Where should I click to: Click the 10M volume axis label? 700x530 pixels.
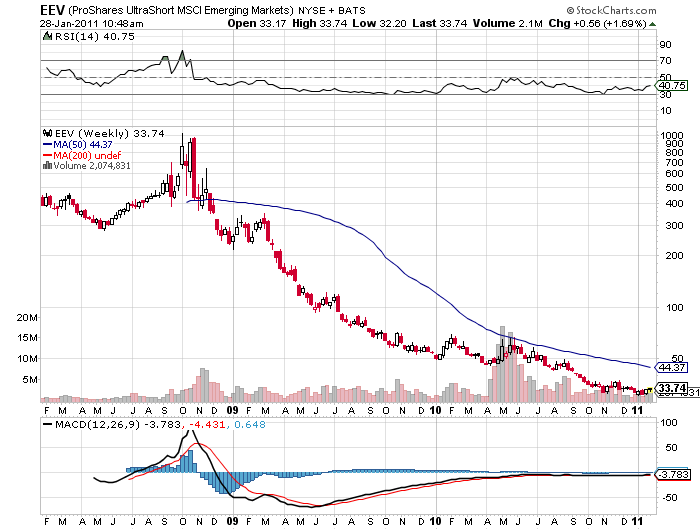(27, 359)
